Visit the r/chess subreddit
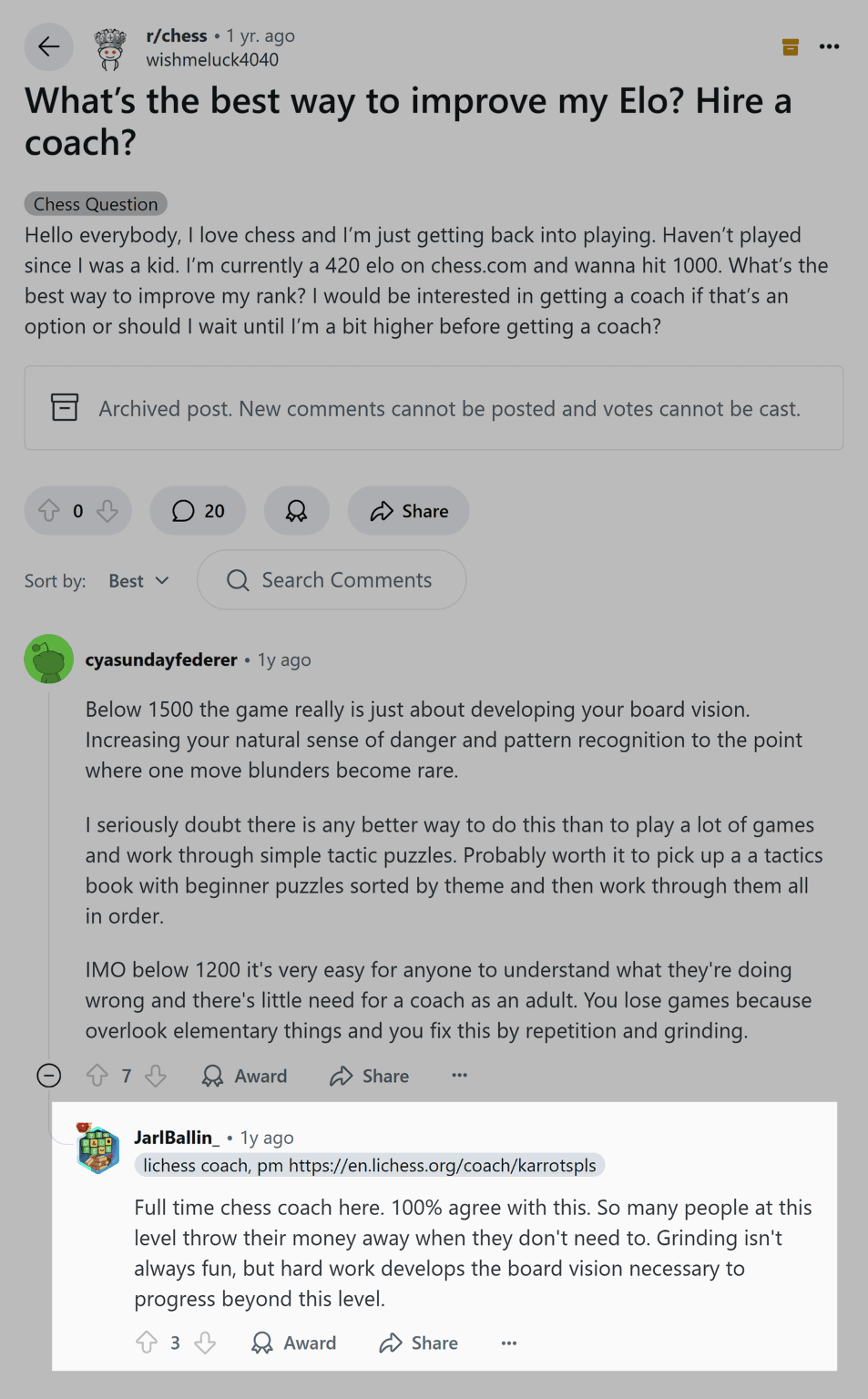 (x=176, y=36)
